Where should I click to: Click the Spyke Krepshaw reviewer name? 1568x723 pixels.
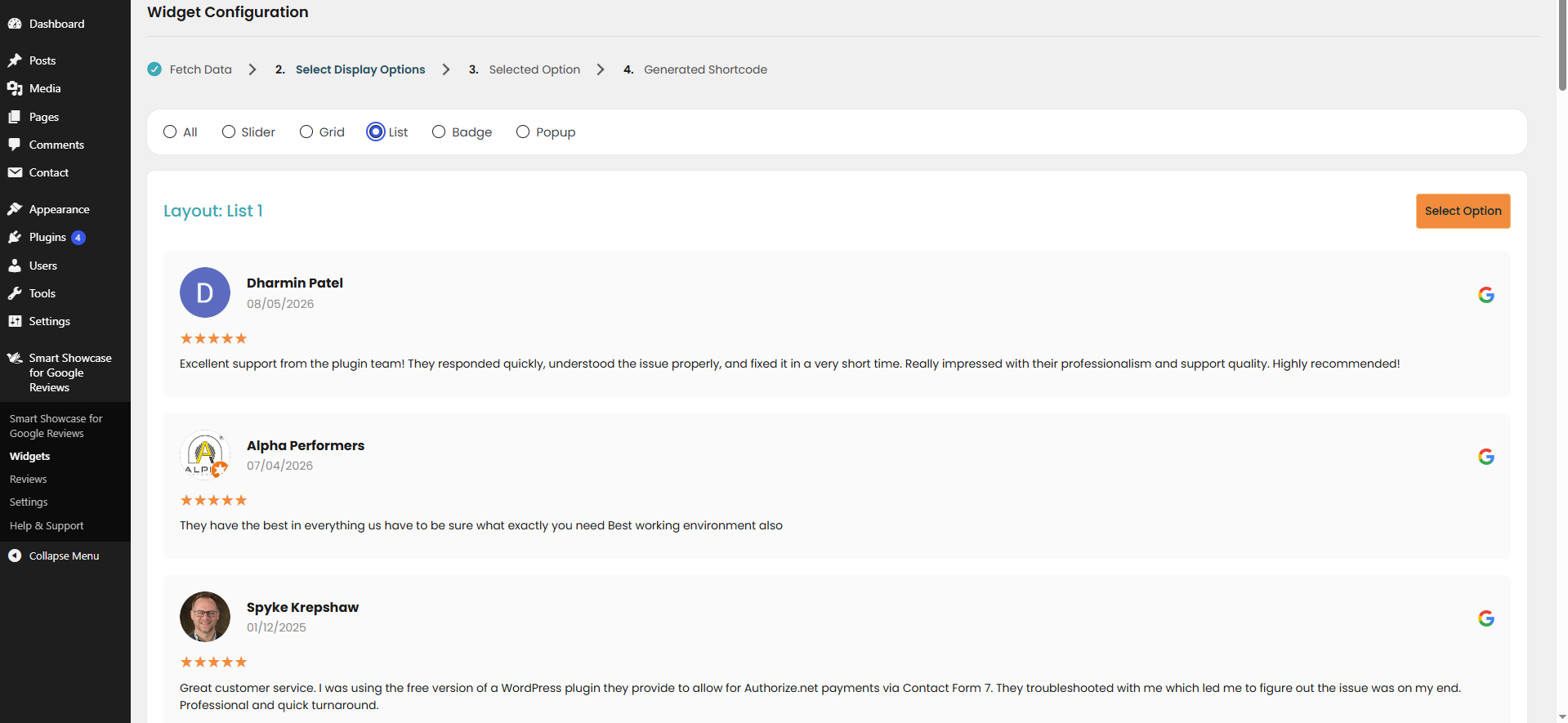(x=302, y=607)
